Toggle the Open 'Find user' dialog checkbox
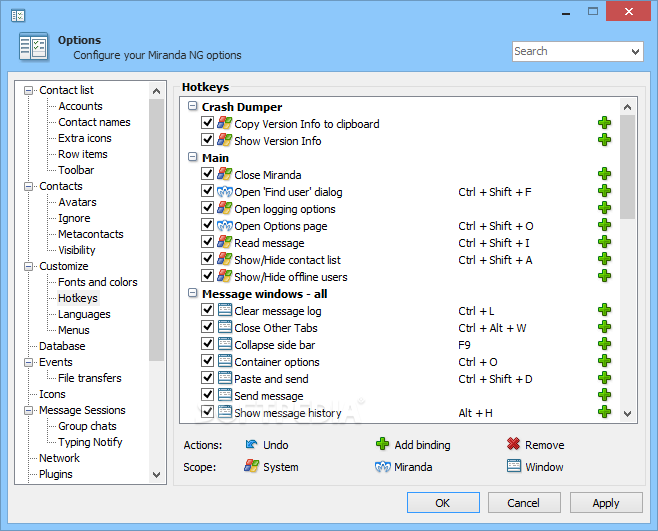Viewport: 658px width, 531px height. 207,191
